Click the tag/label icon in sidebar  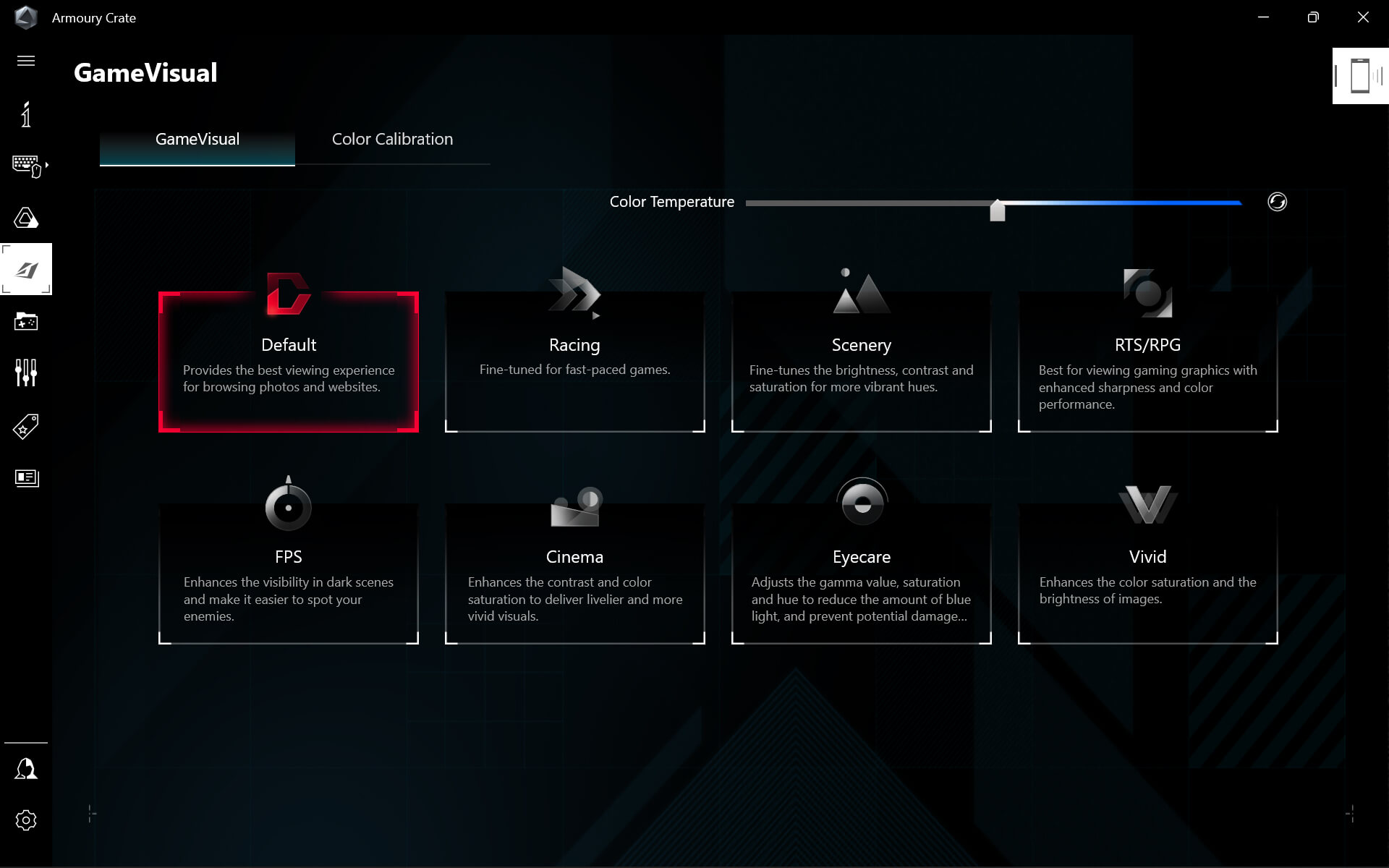point(25,425)
